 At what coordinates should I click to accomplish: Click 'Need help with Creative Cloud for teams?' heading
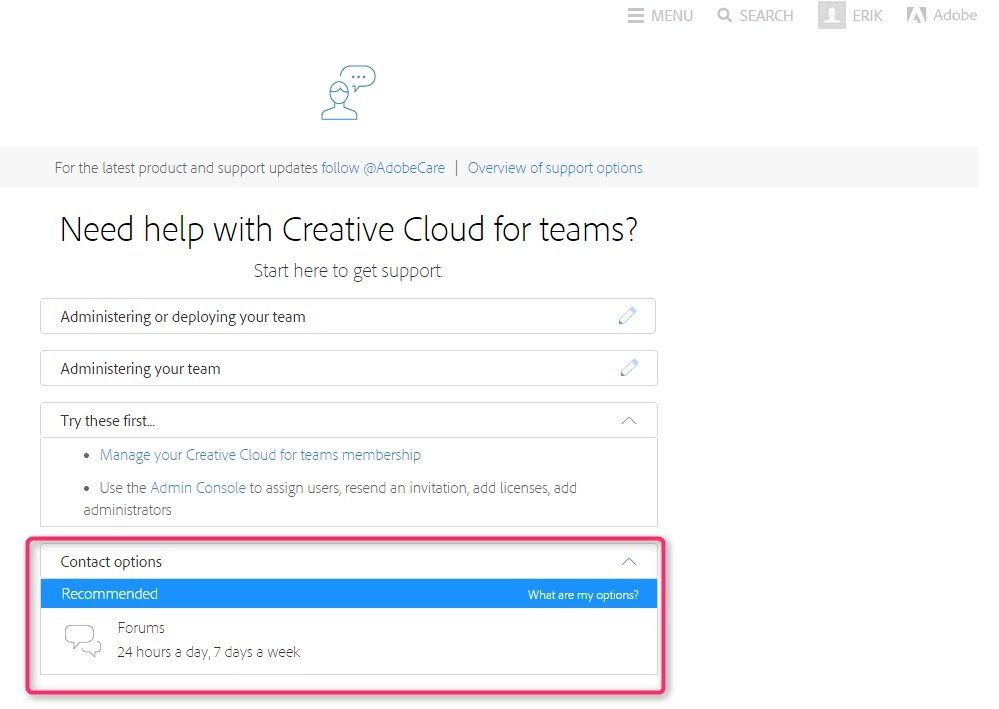pos(349,229)
